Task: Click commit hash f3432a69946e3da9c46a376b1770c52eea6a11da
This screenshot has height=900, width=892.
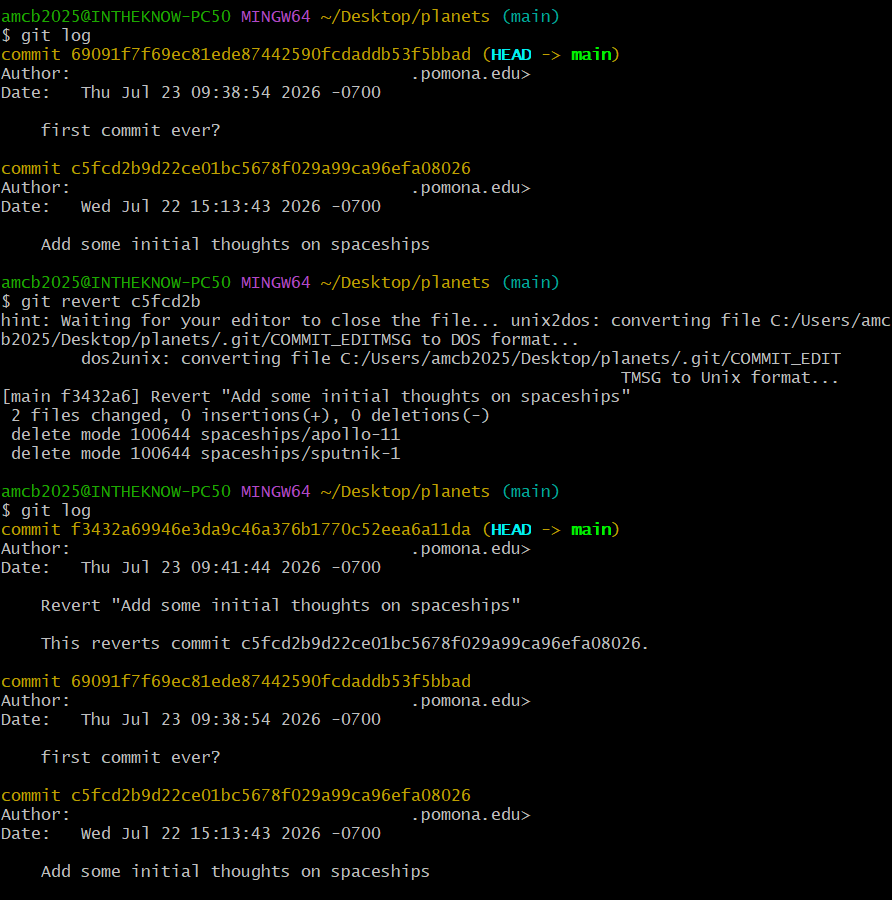Action: pyautogui.click(x=270, y=529)
